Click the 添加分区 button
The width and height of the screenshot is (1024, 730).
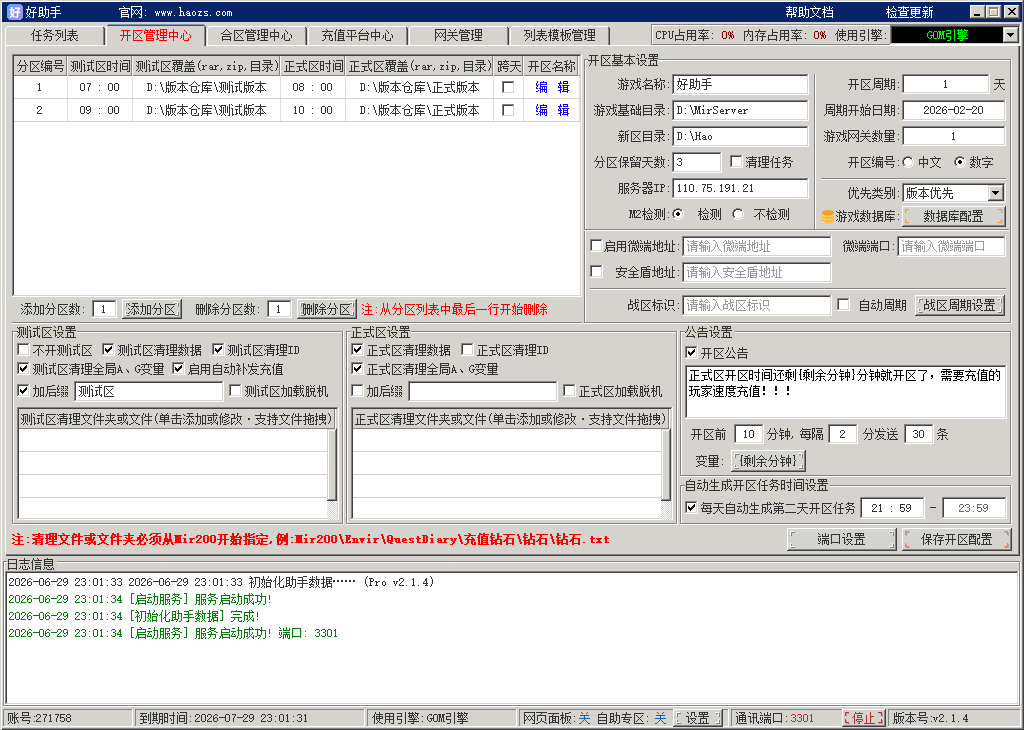pos(152,309)
